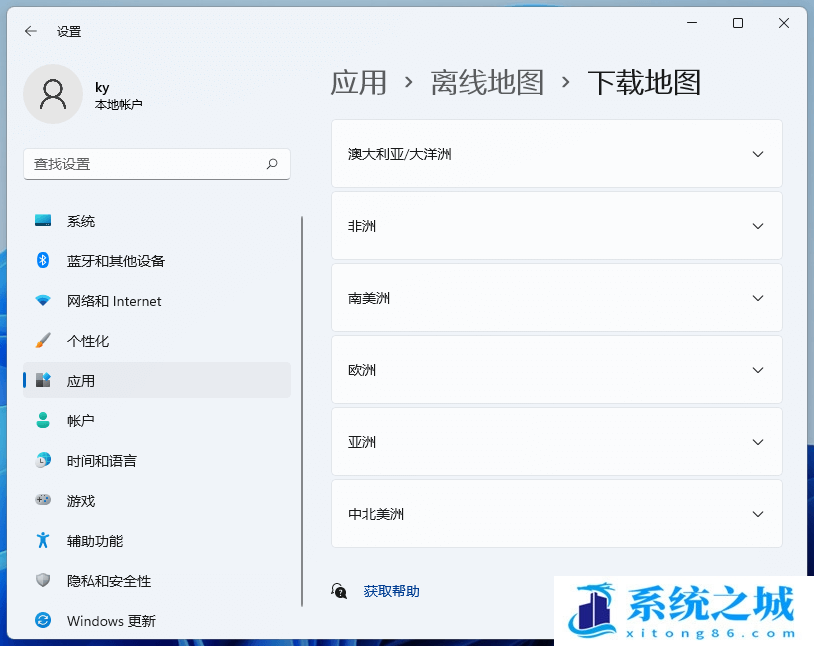
Task: Select Windows 更新 in the sidebar
Action: click(x=110, y=621)
